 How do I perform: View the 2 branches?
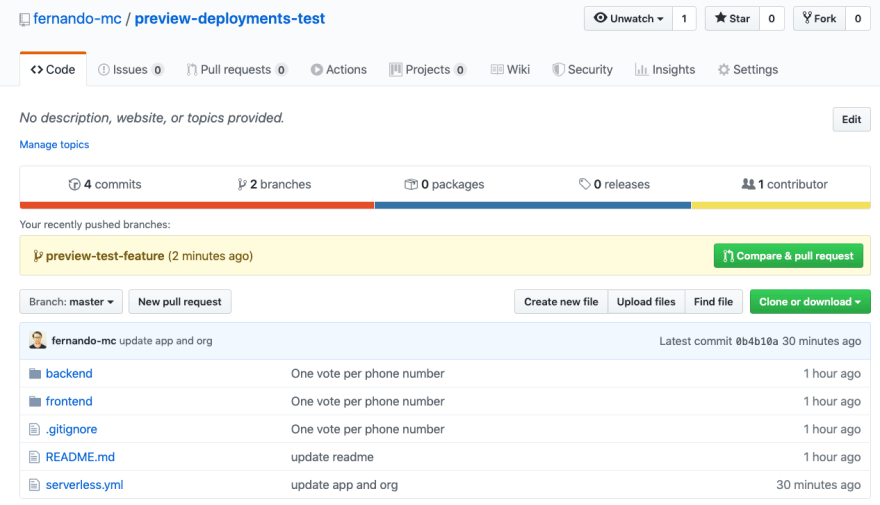click(x=274, y=184)
